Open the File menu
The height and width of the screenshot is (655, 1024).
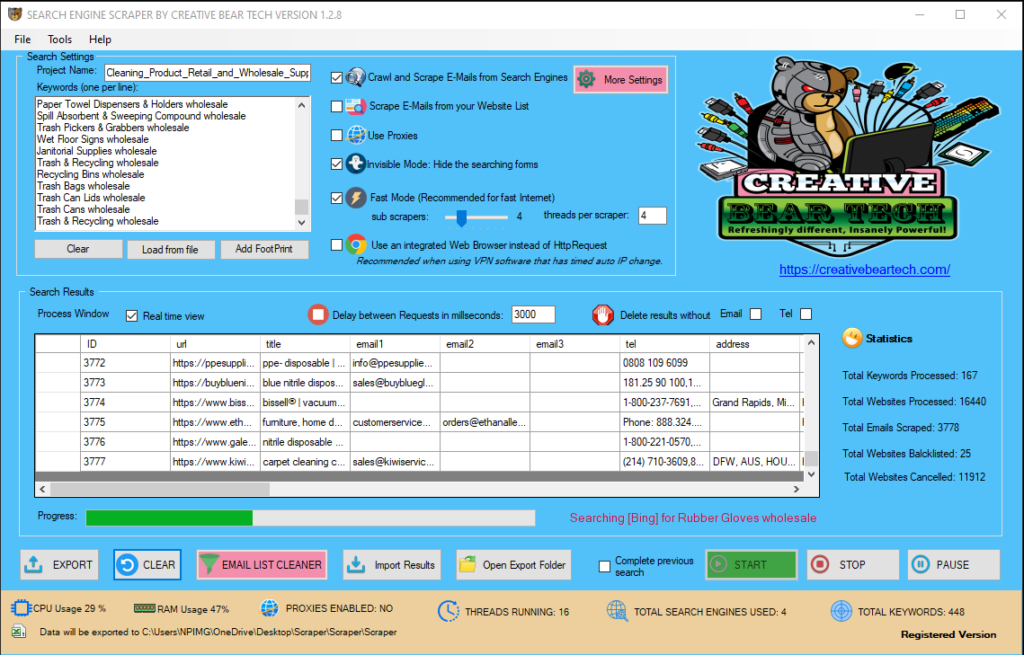point(22,39)
